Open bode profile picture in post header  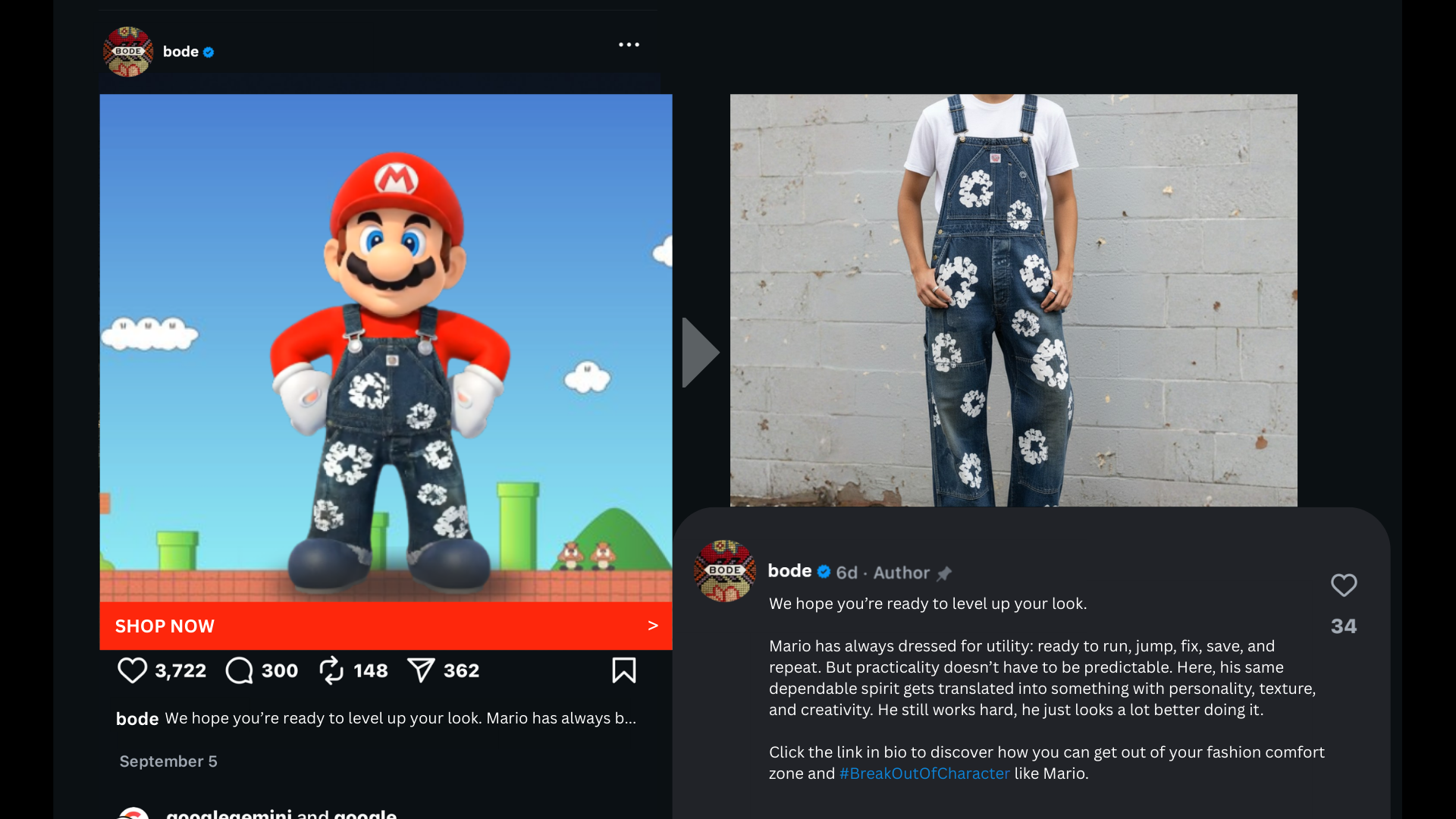(x=128, y=52)
